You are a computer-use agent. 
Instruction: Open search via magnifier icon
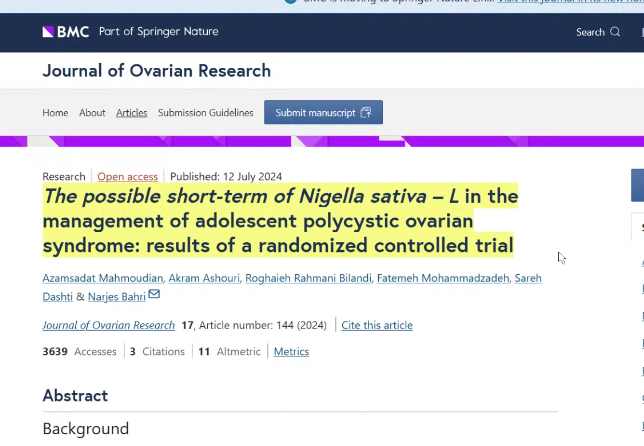tap(615, 32)
